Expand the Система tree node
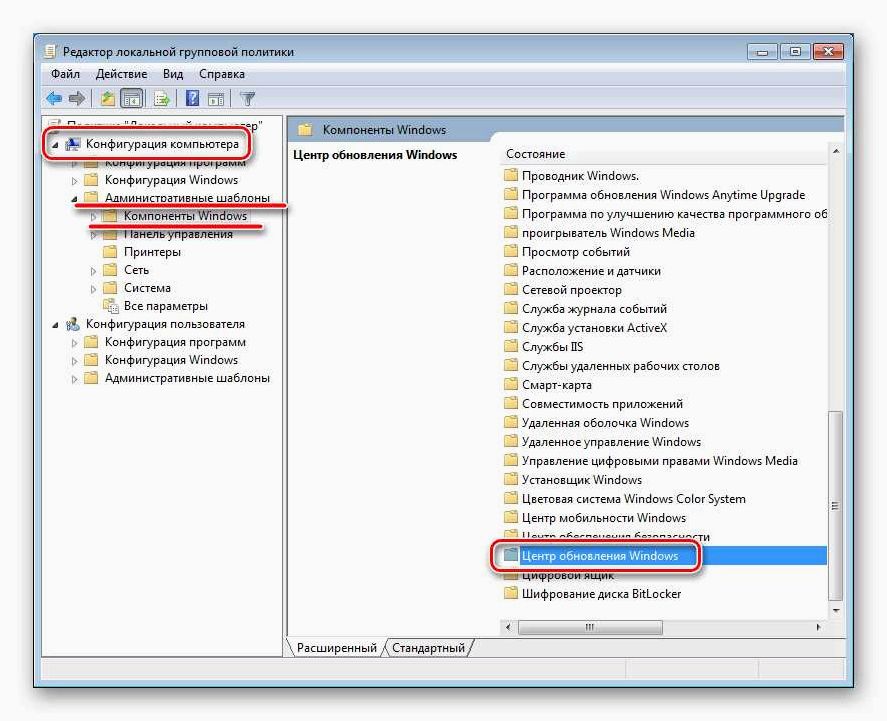 93,289
